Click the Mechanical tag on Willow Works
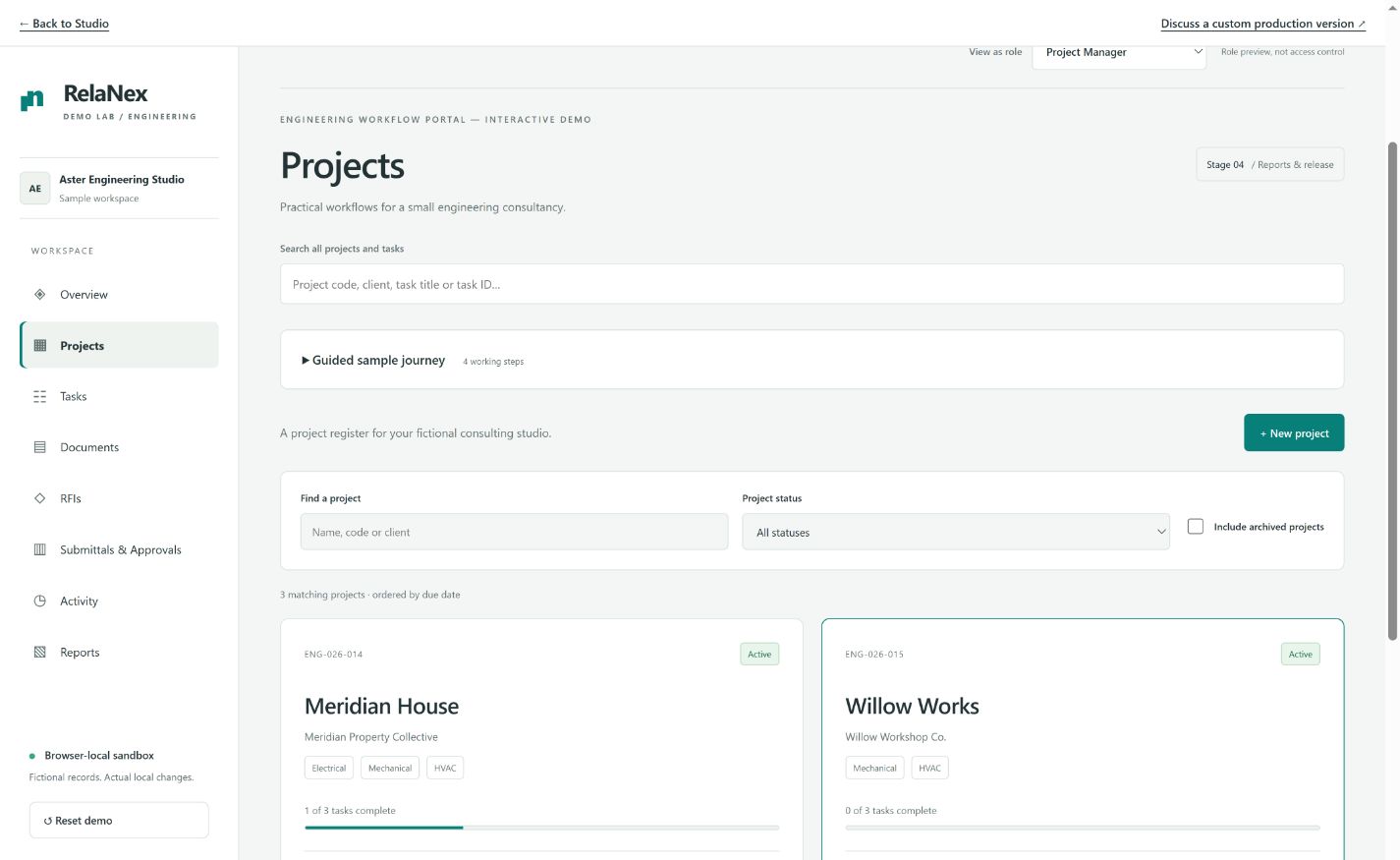Viewport: 1400px width, 860px height. click(874, 769)
